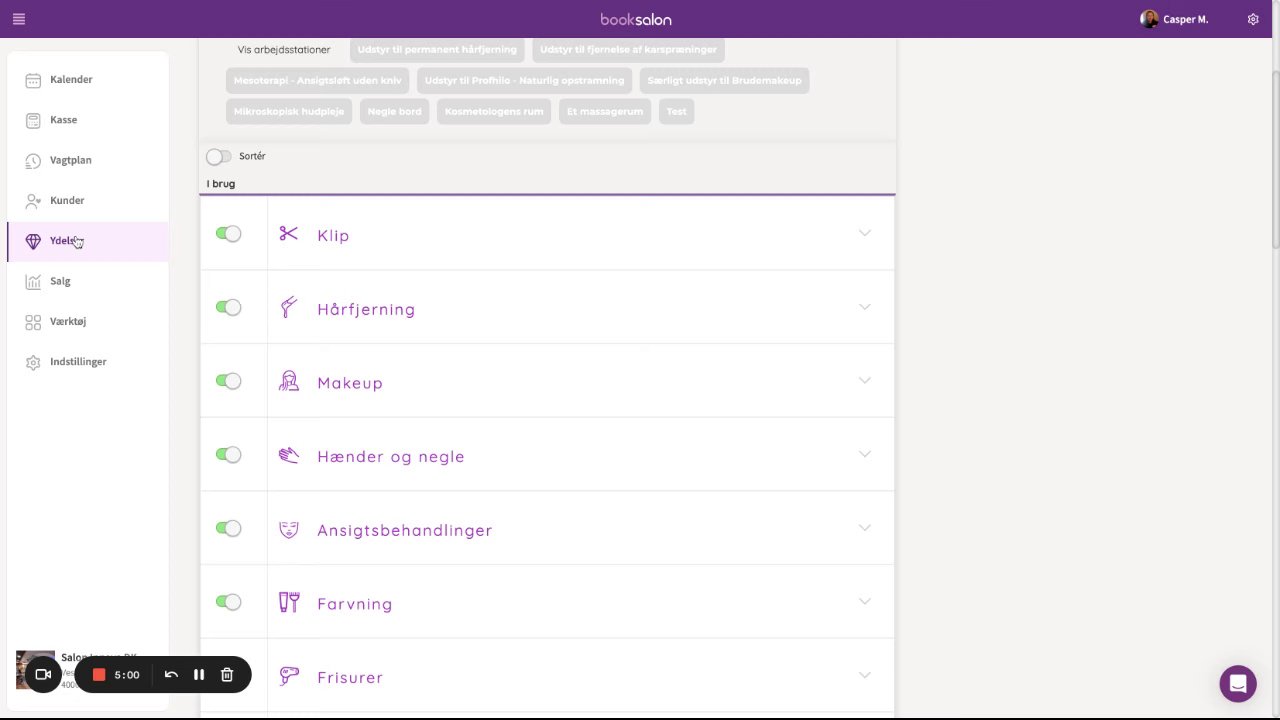Stop the screen recording
The width and height of the screenshot is (1280, 720).
[x=99, y=675]
